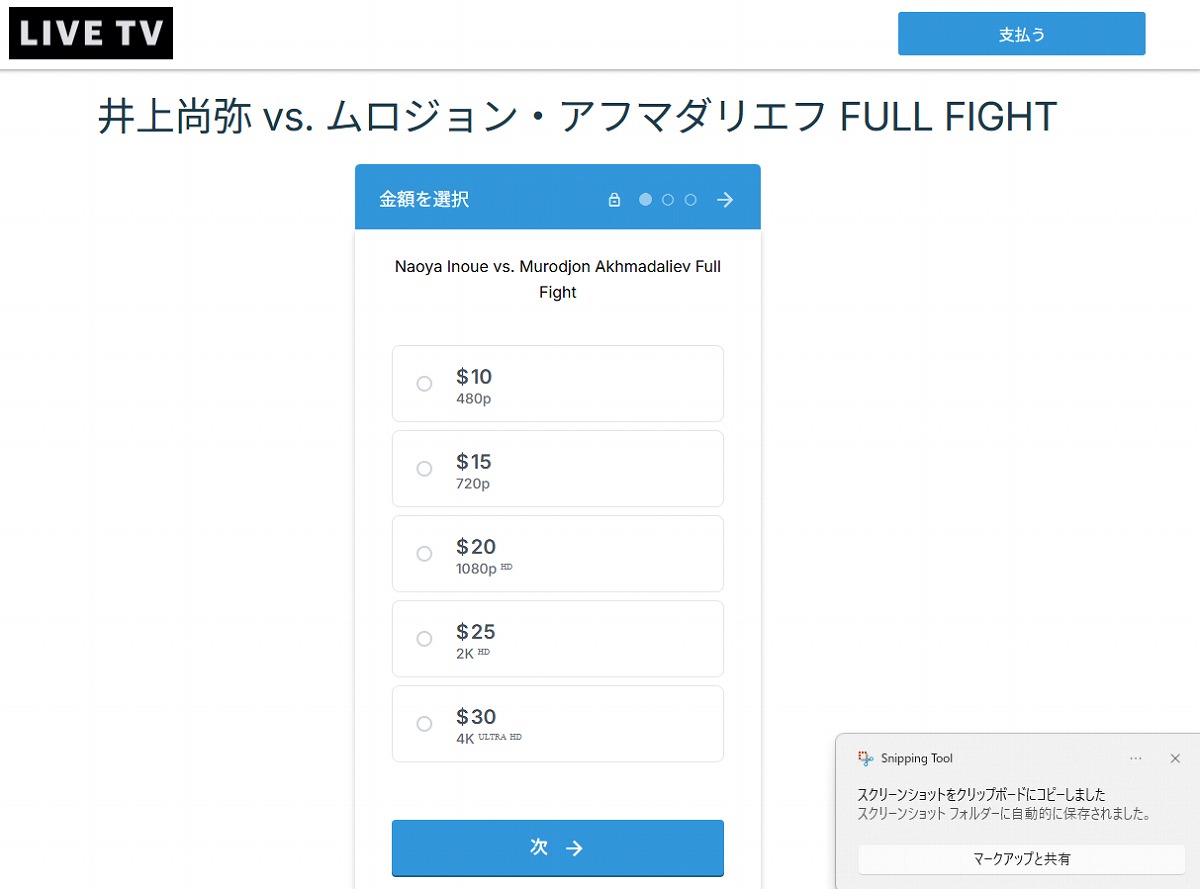
Task: Select the $15 720p radio button
Action: tap(424, 469)
